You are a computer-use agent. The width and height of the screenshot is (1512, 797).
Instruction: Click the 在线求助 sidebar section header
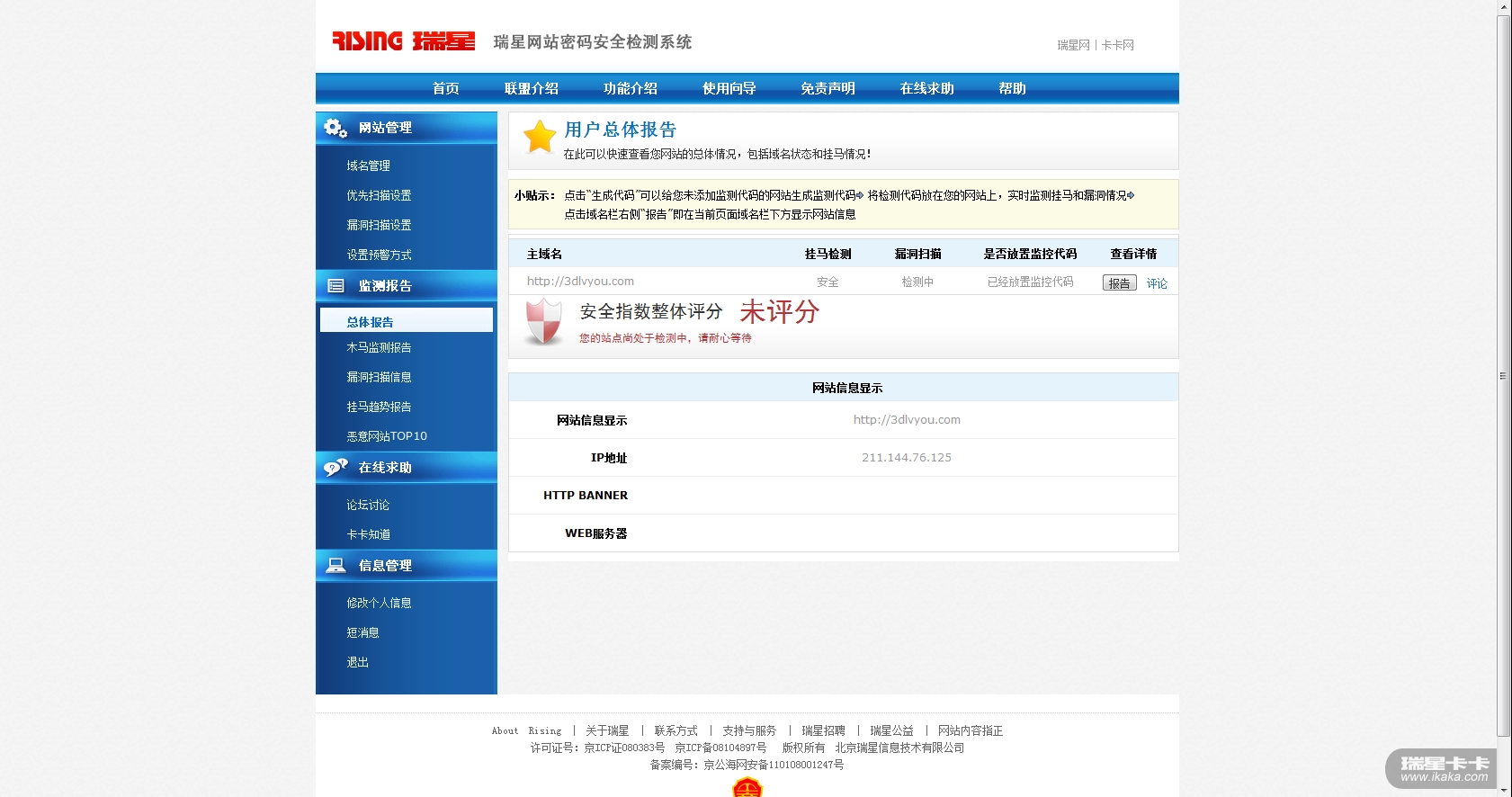[407, 467]
